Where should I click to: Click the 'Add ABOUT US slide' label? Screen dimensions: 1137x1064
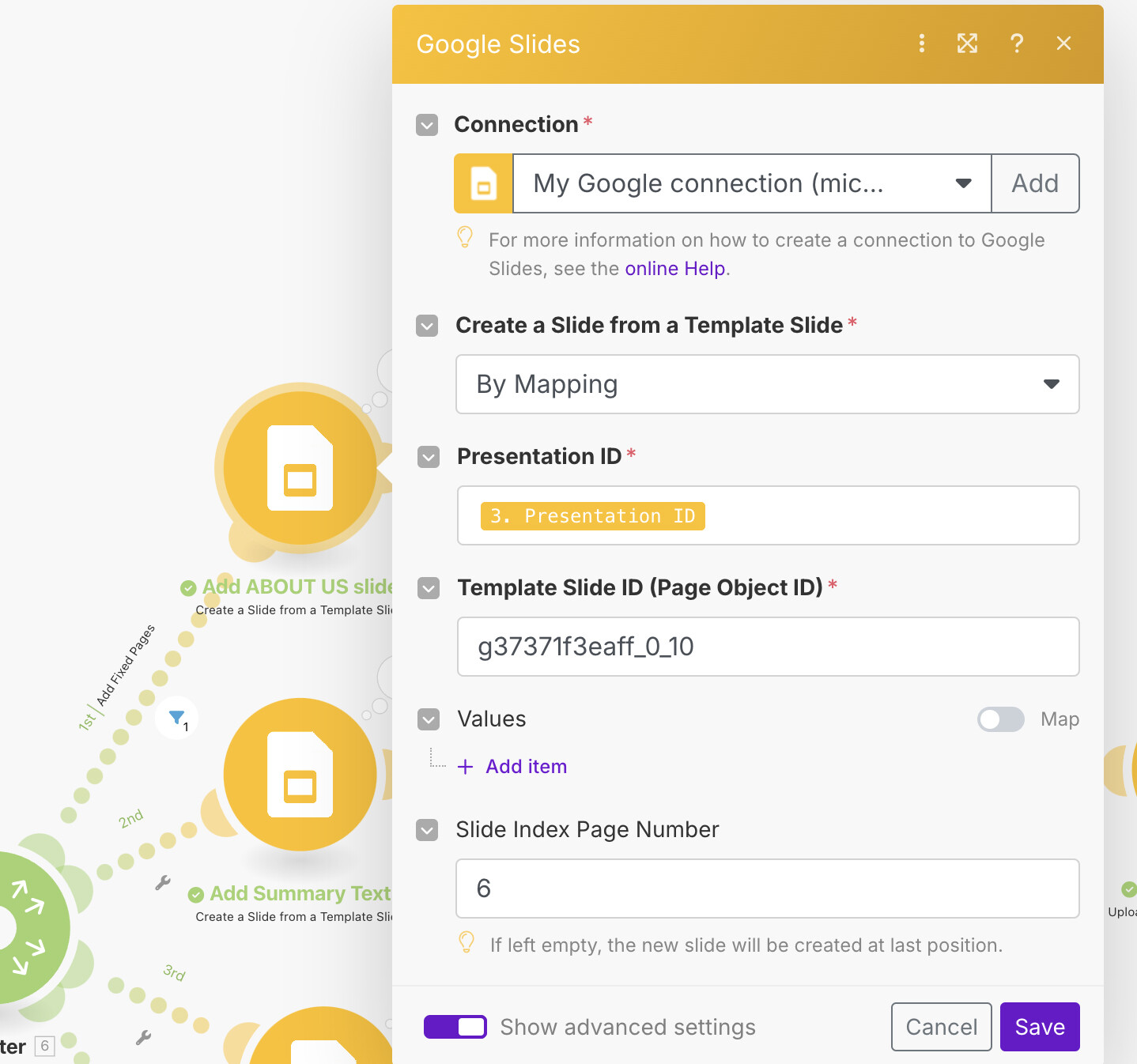click(x=298, y=587)
